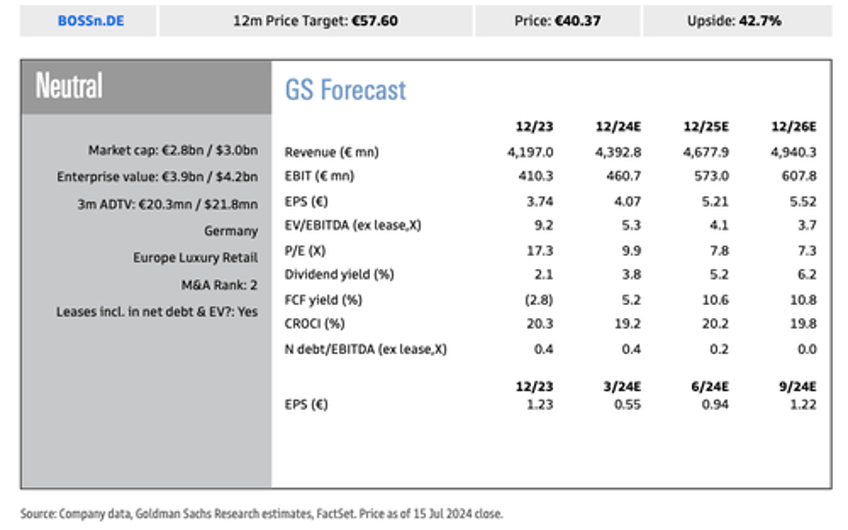Select the Market cap line
Screen dimensions: 848x530
(173, 150)
